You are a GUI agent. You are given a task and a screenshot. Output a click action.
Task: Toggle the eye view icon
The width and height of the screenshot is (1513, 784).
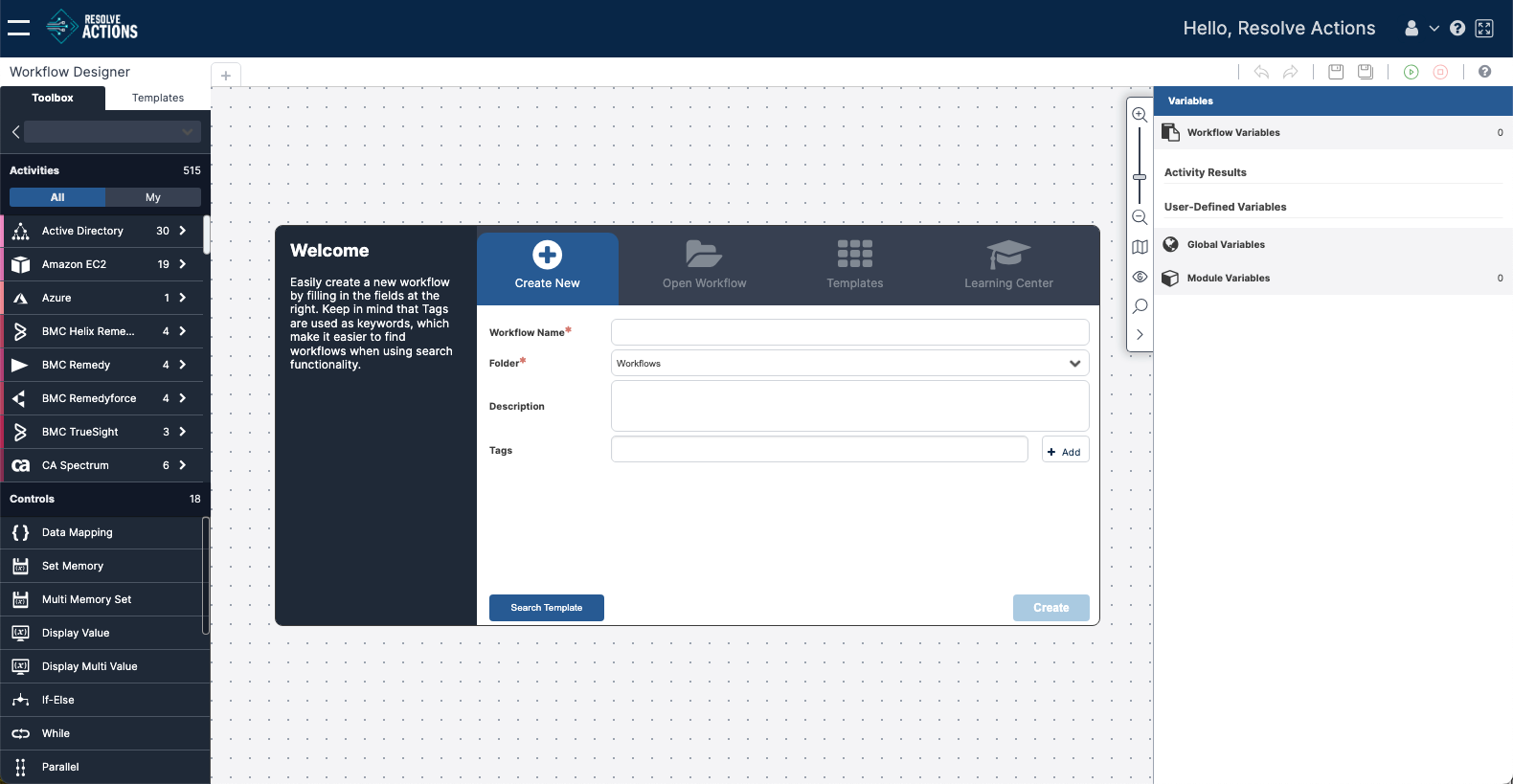(x=1140, y=277)
